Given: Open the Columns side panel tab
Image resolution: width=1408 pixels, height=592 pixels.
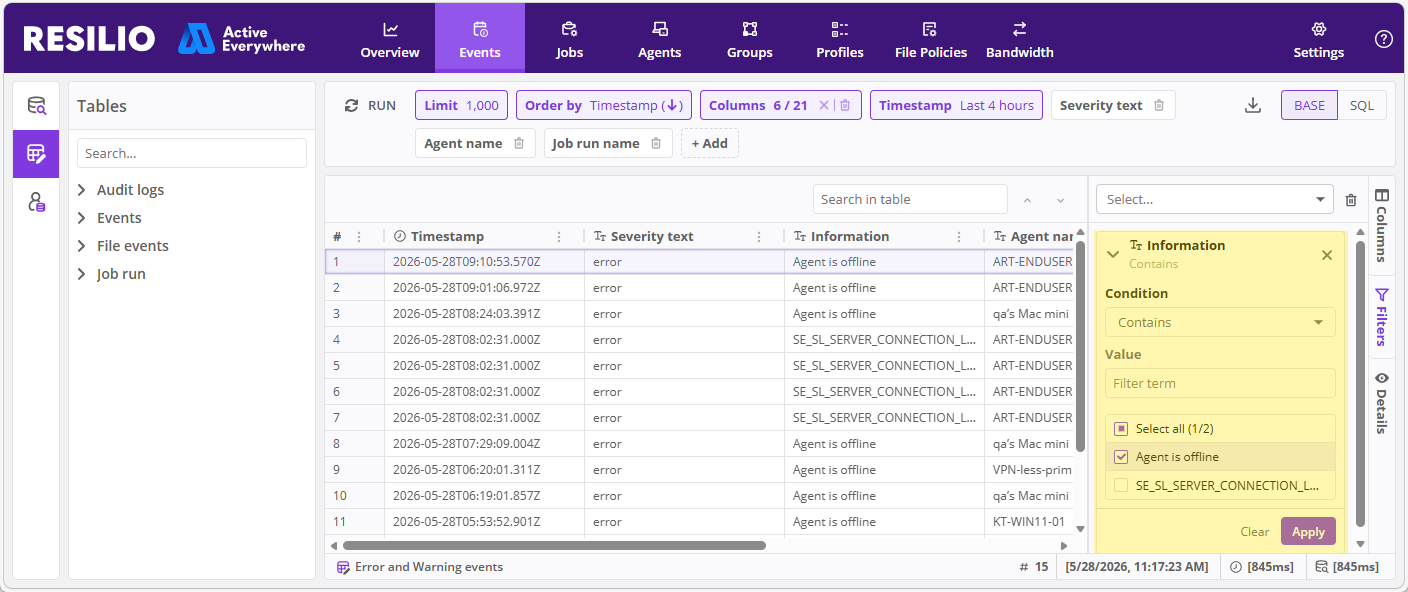Looking at the screenshot, I should tap(1382, 225).
